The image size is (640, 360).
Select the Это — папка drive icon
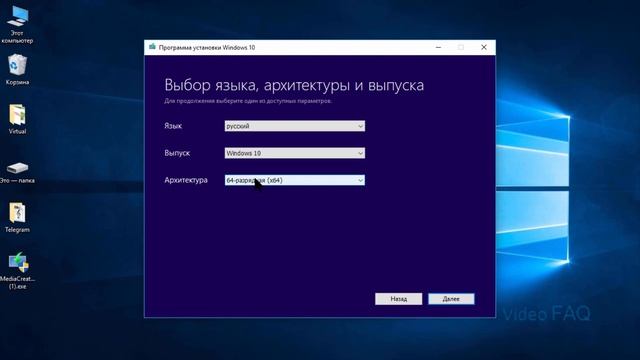(17, 172)
